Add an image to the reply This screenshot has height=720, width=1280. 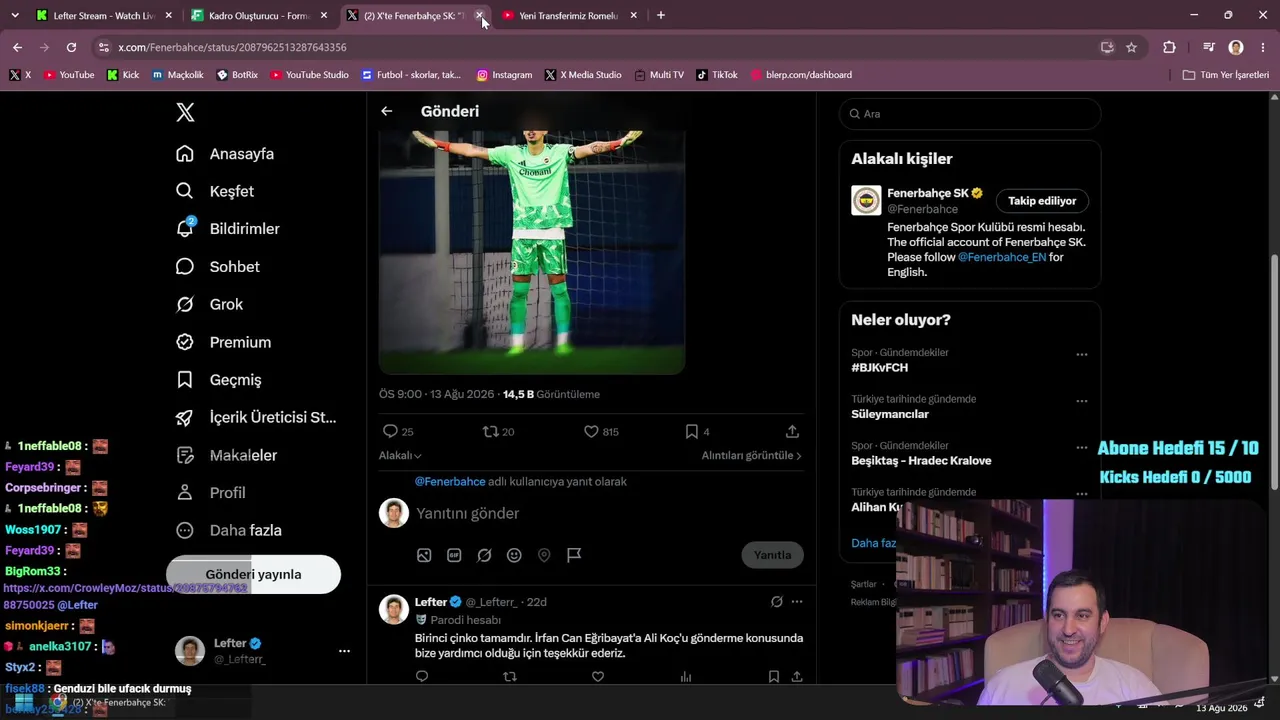coord(424,555)
